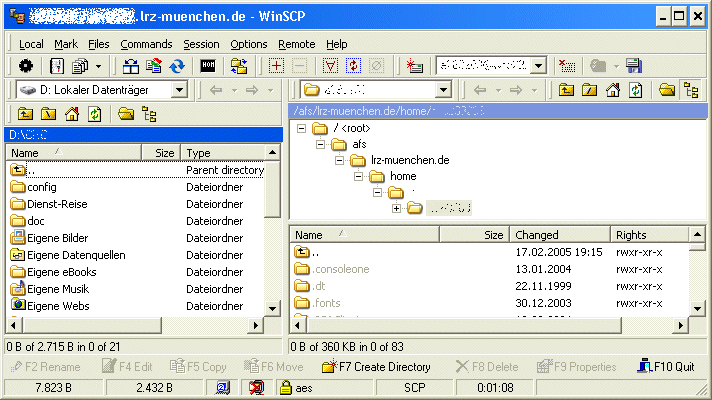This screenshot has width=712, height=400.
Task: Open the Commands menu
Action: tap(146, 44)
